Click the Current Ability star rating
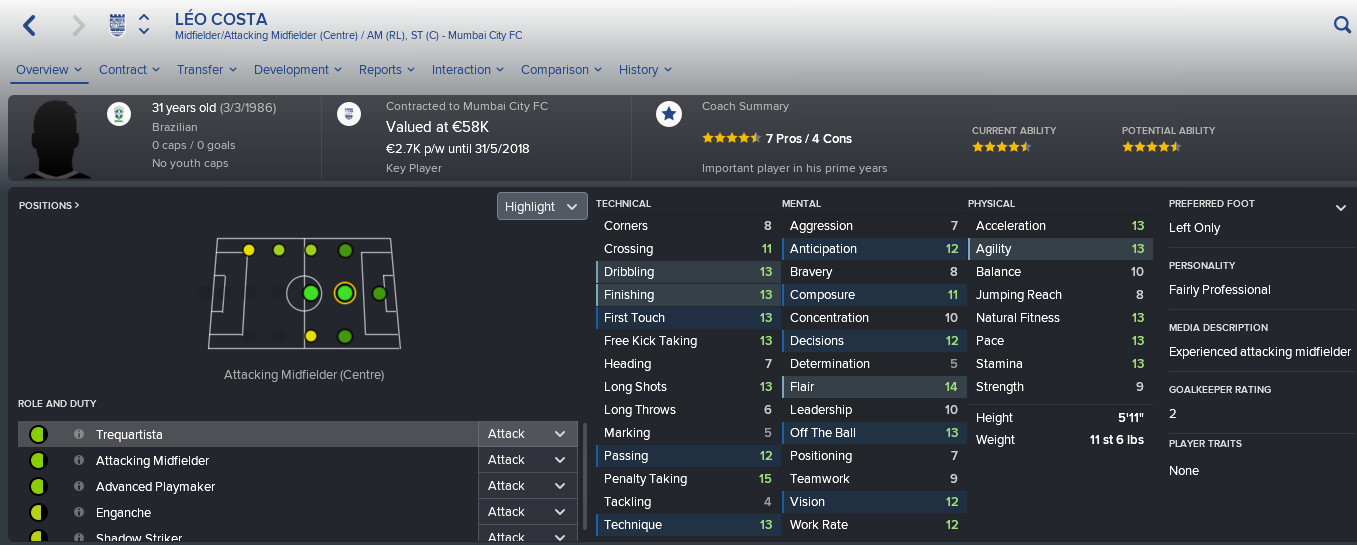Screen dimensions: 1357x545 click(x=1001, y=147)
